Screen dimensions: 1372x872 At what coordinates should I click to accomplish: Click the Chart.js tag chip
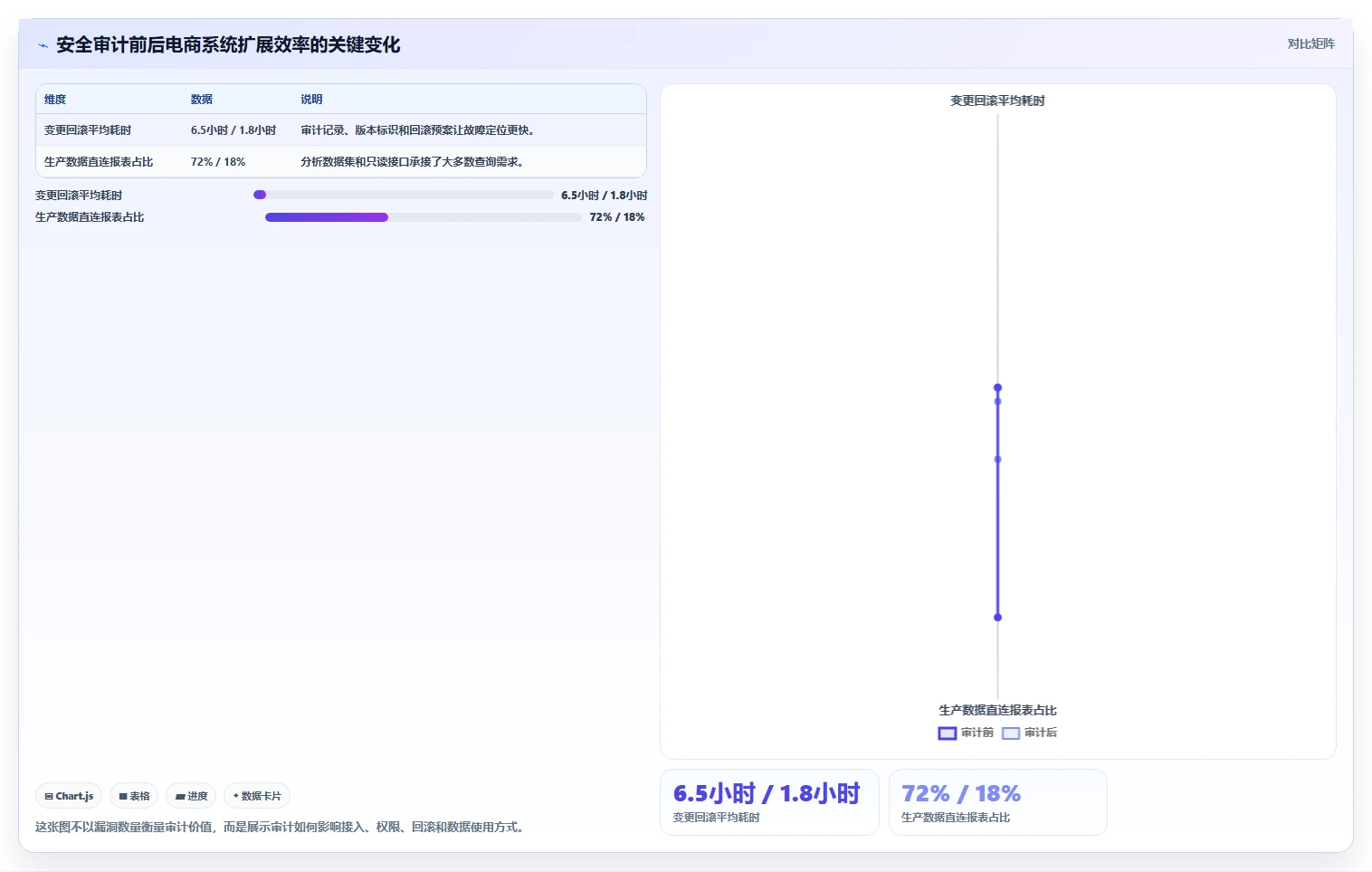coord(69,796)
